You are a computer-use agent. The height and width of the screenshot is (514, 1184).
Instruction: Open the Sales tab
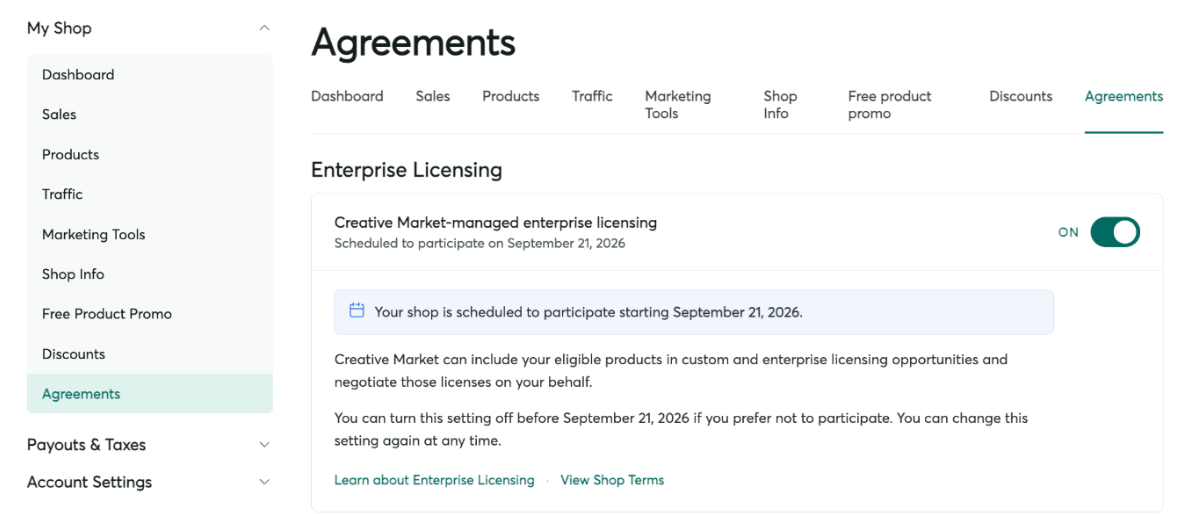point(433,97)
